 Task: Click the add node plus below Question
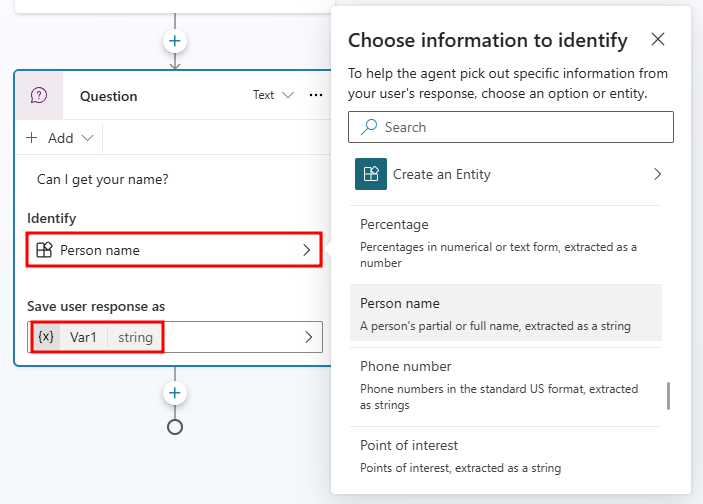point(175,392)
